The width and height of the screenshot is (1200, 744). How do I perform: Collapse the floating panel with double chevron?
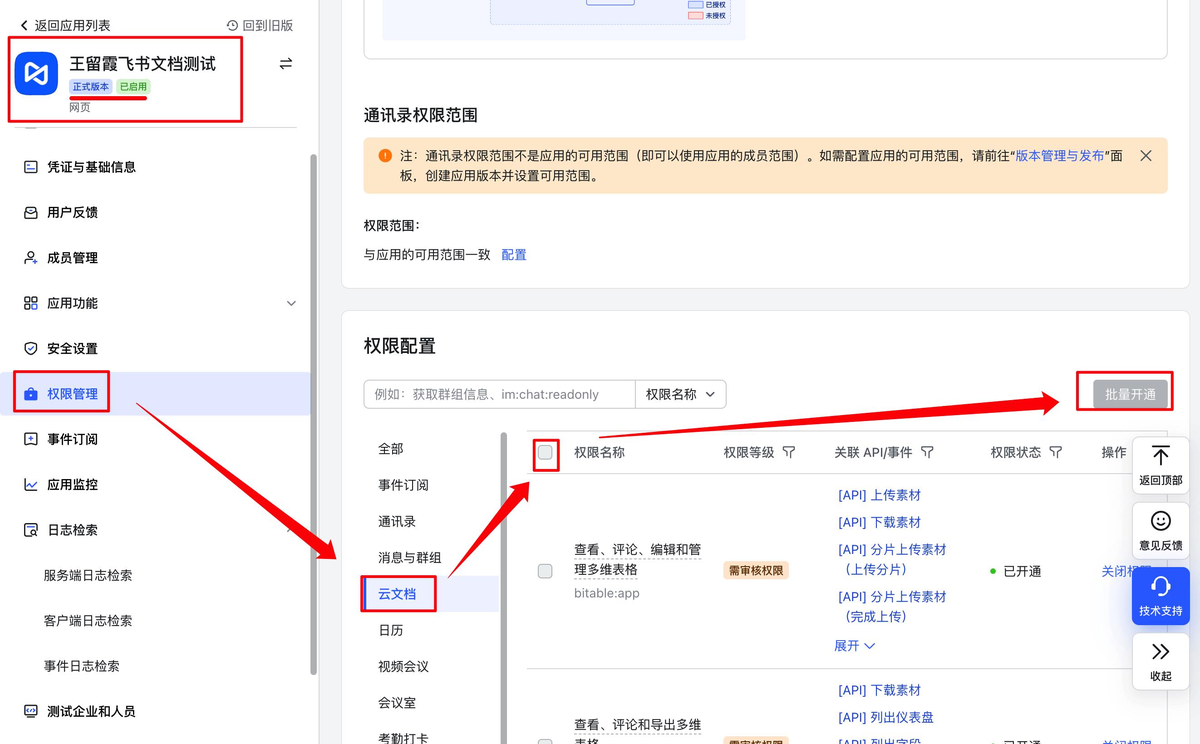[1160, 652]
